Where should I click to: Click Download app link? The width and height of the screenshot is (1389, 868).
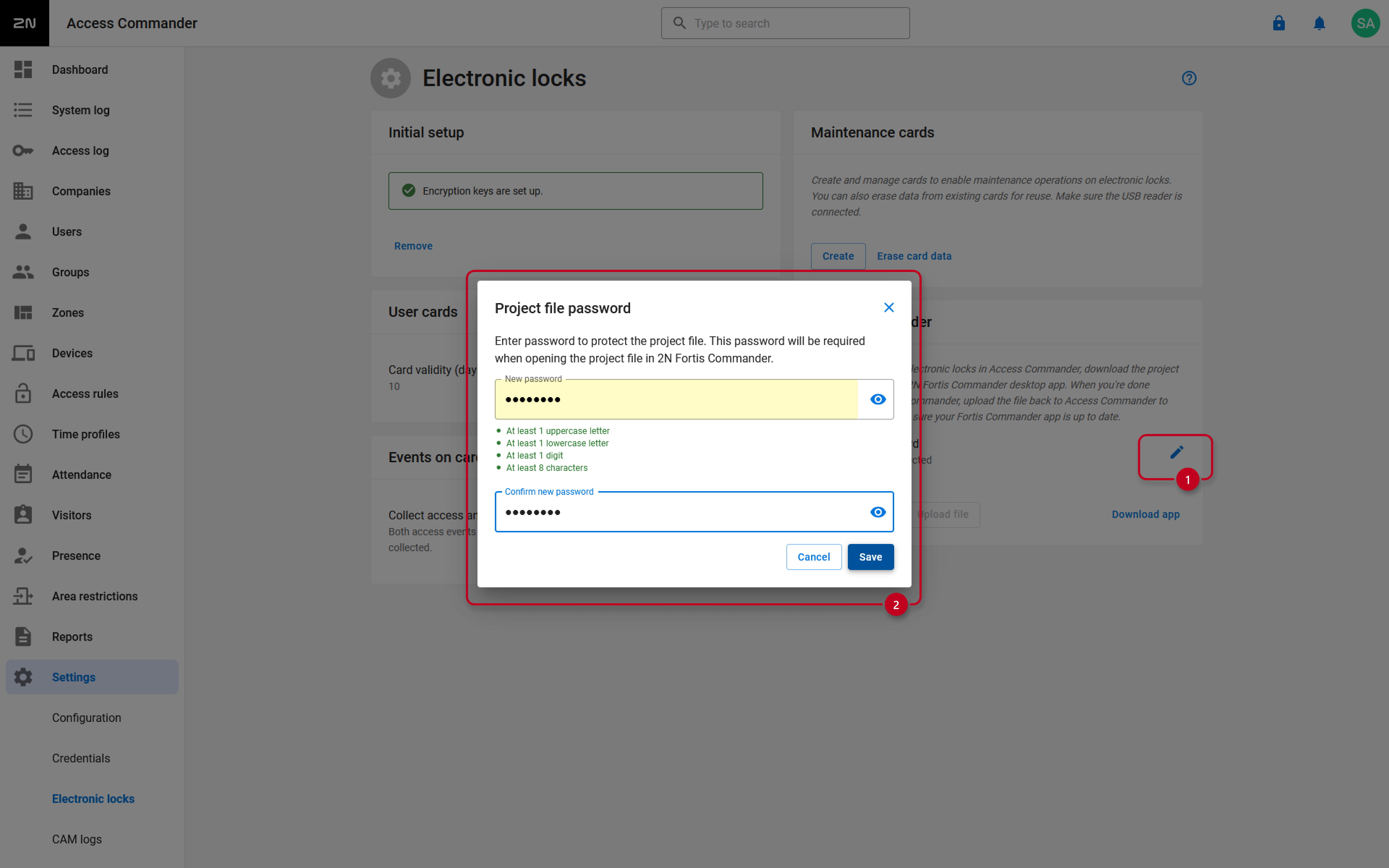click(x=1146, y=514)
